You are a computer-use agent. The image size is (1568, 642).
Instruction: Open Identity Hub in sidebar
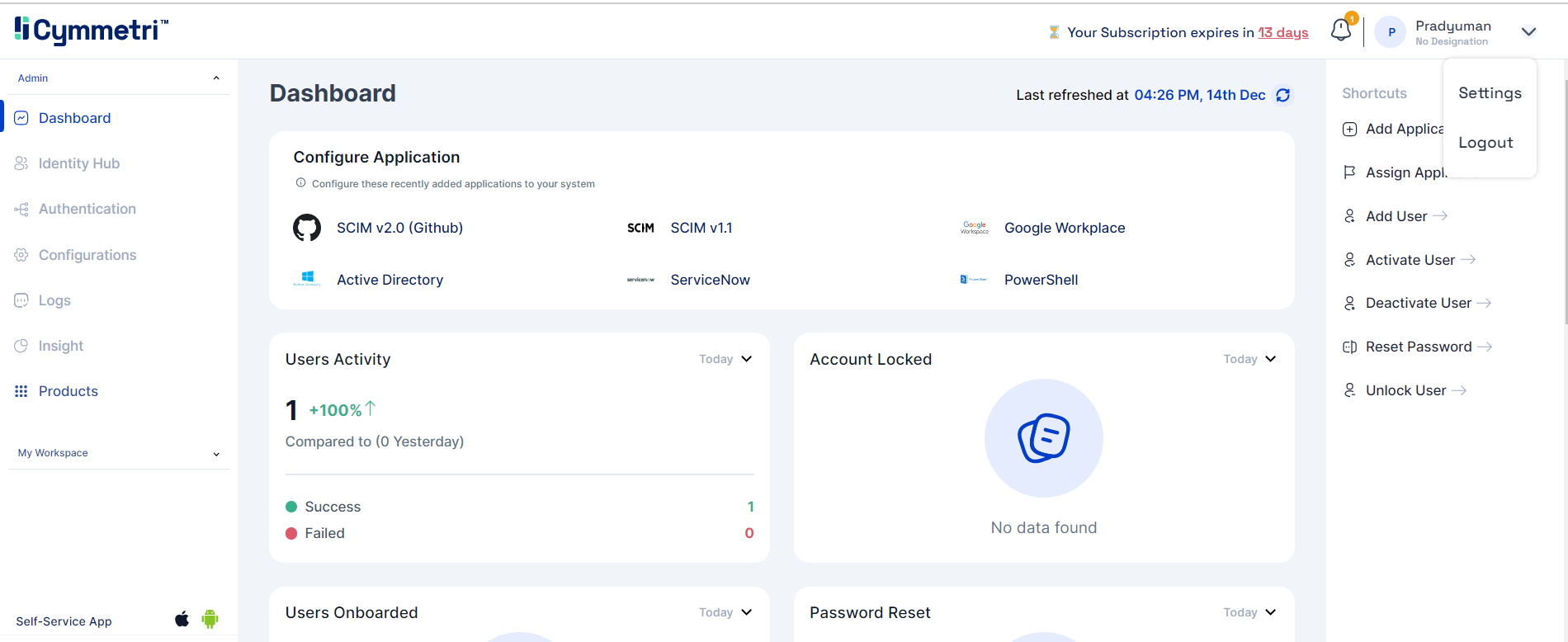[79, 163]
